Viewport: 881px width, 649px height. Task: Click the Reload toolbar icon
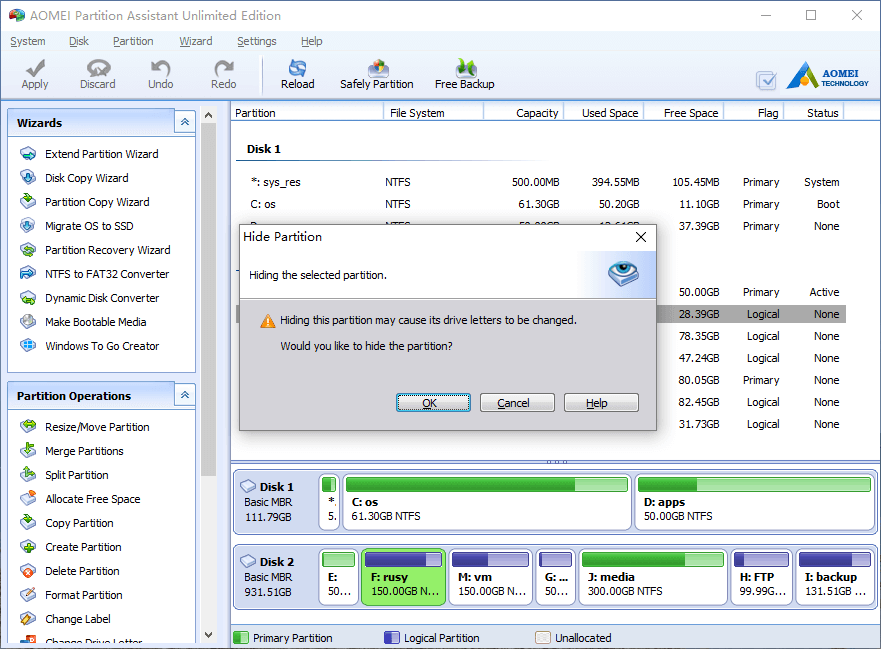pos(298,74)
